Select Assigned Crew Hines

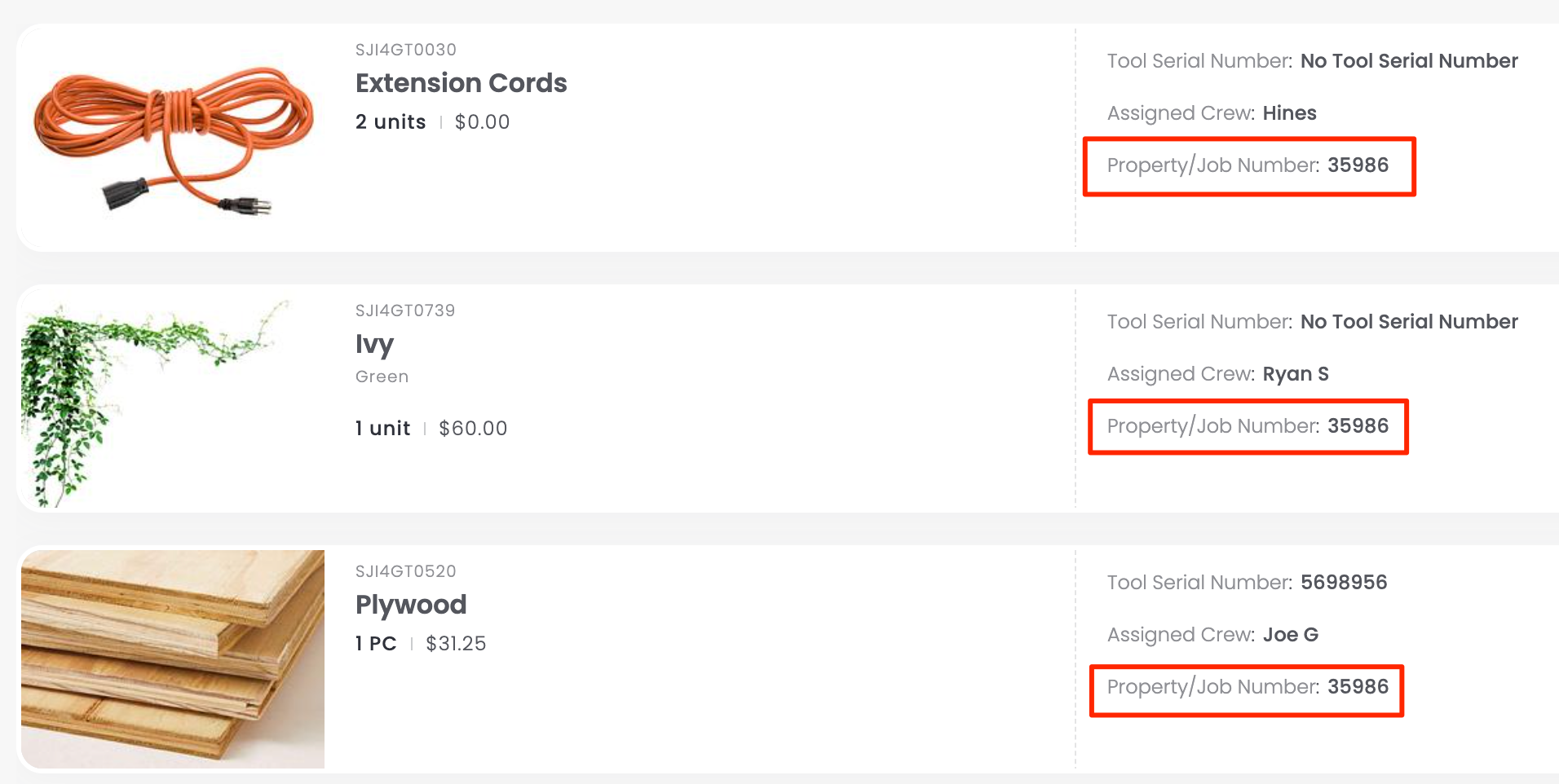pos(1289,113)
